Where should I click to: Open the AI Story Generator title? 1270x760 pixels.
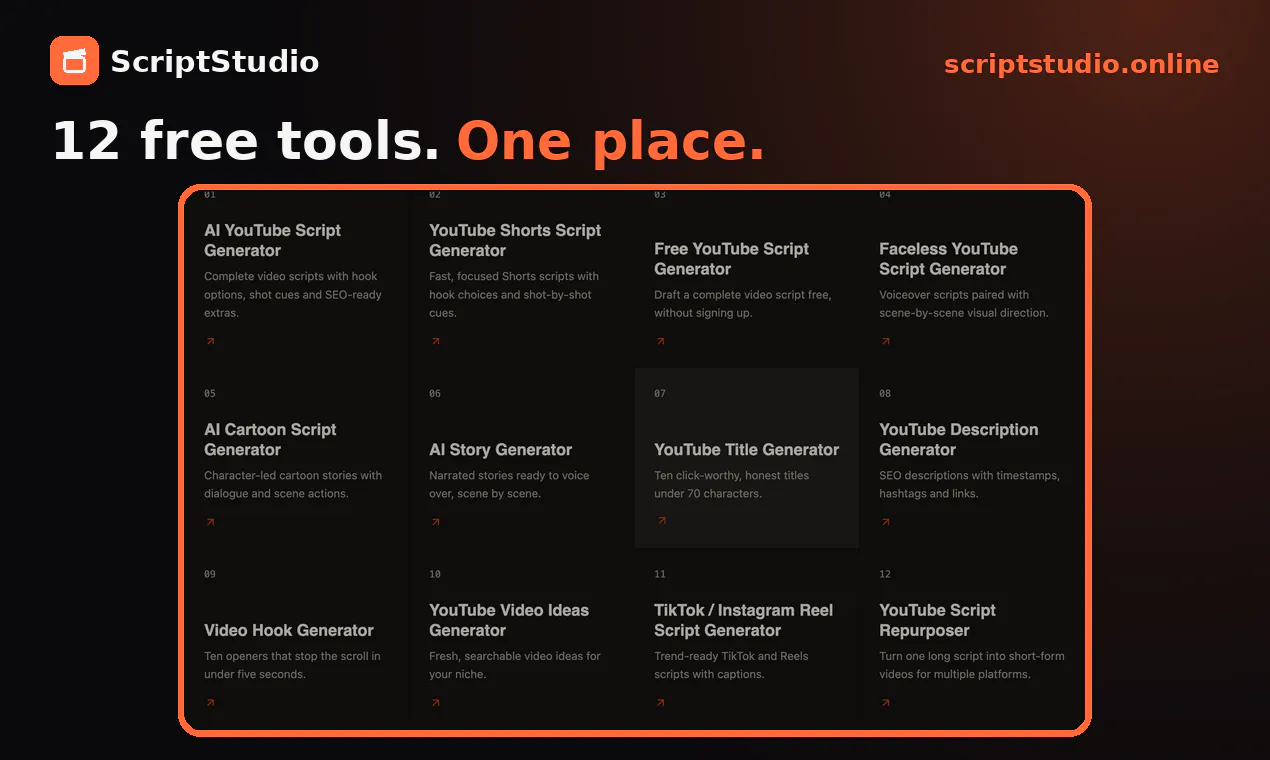(500, 450)
